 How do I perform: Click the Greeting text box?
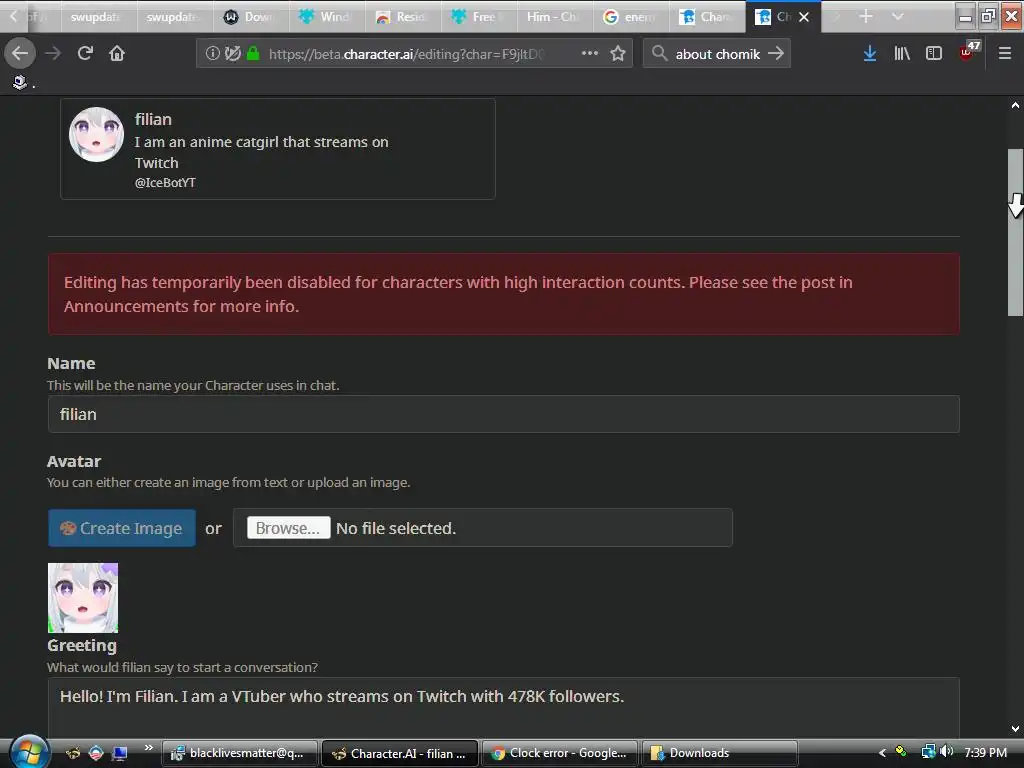(x=504, y=708)
